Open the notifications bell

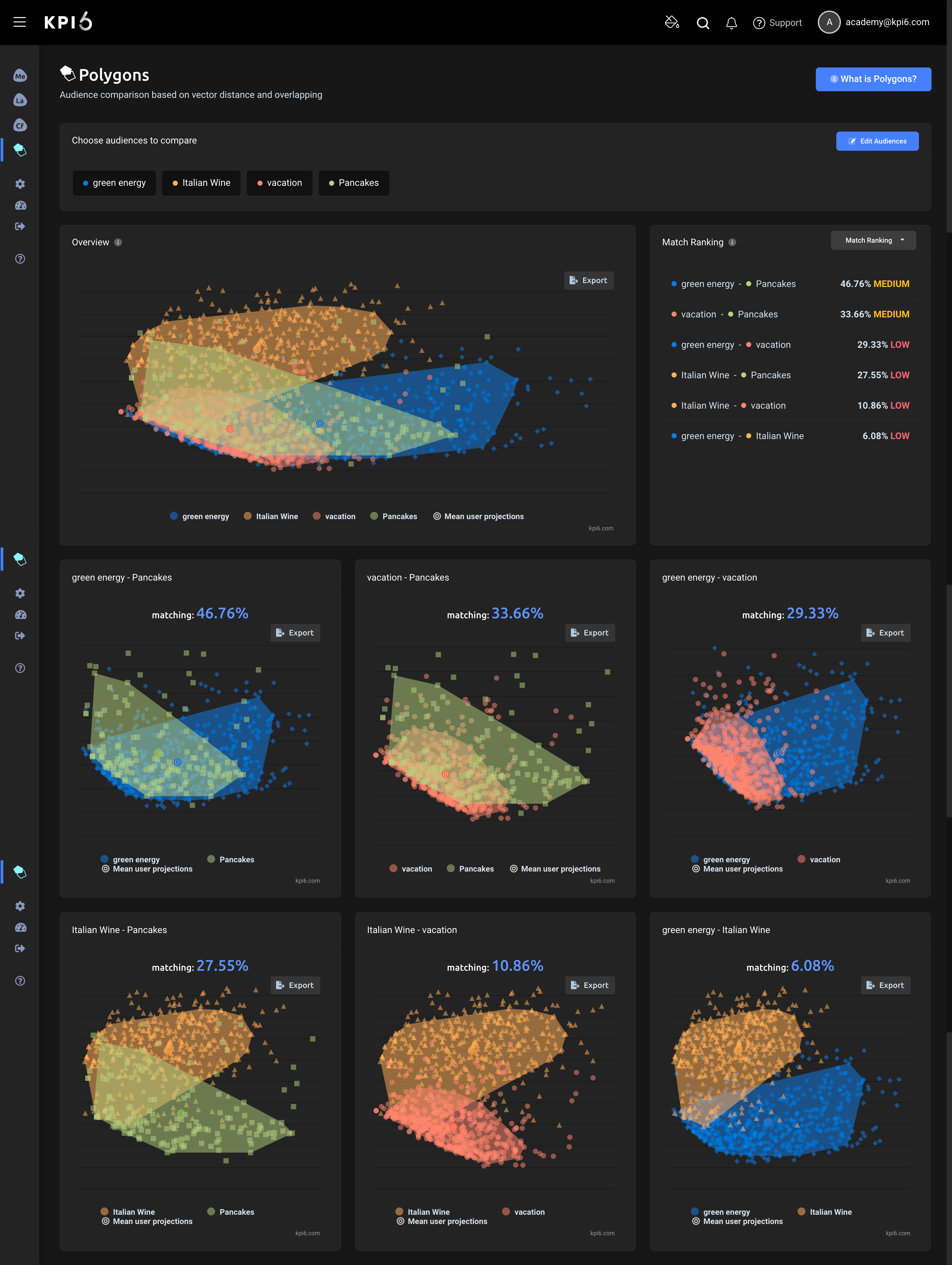pos(731,22)
